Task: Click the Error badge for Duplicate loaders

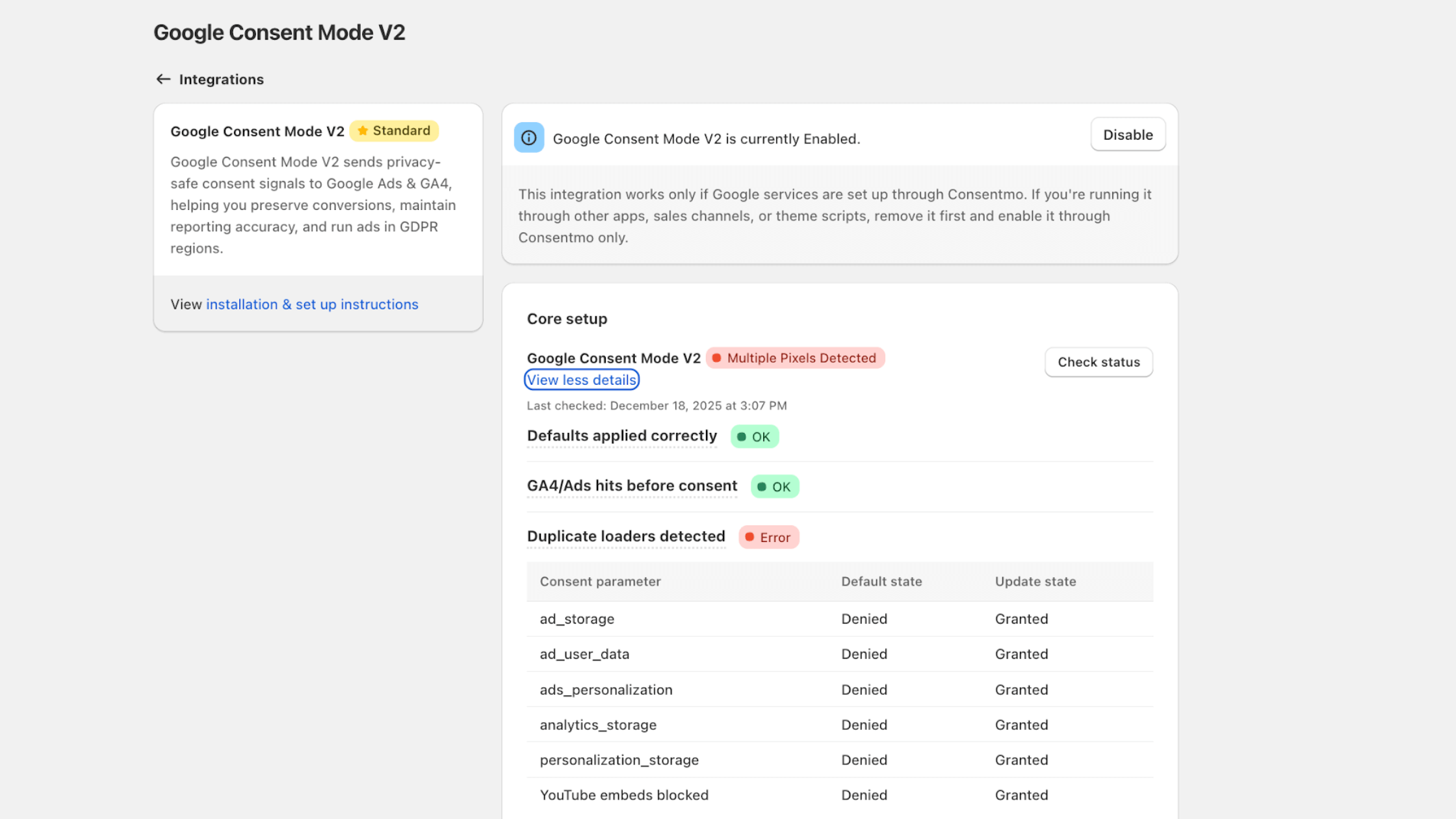Action: [769, 537]
